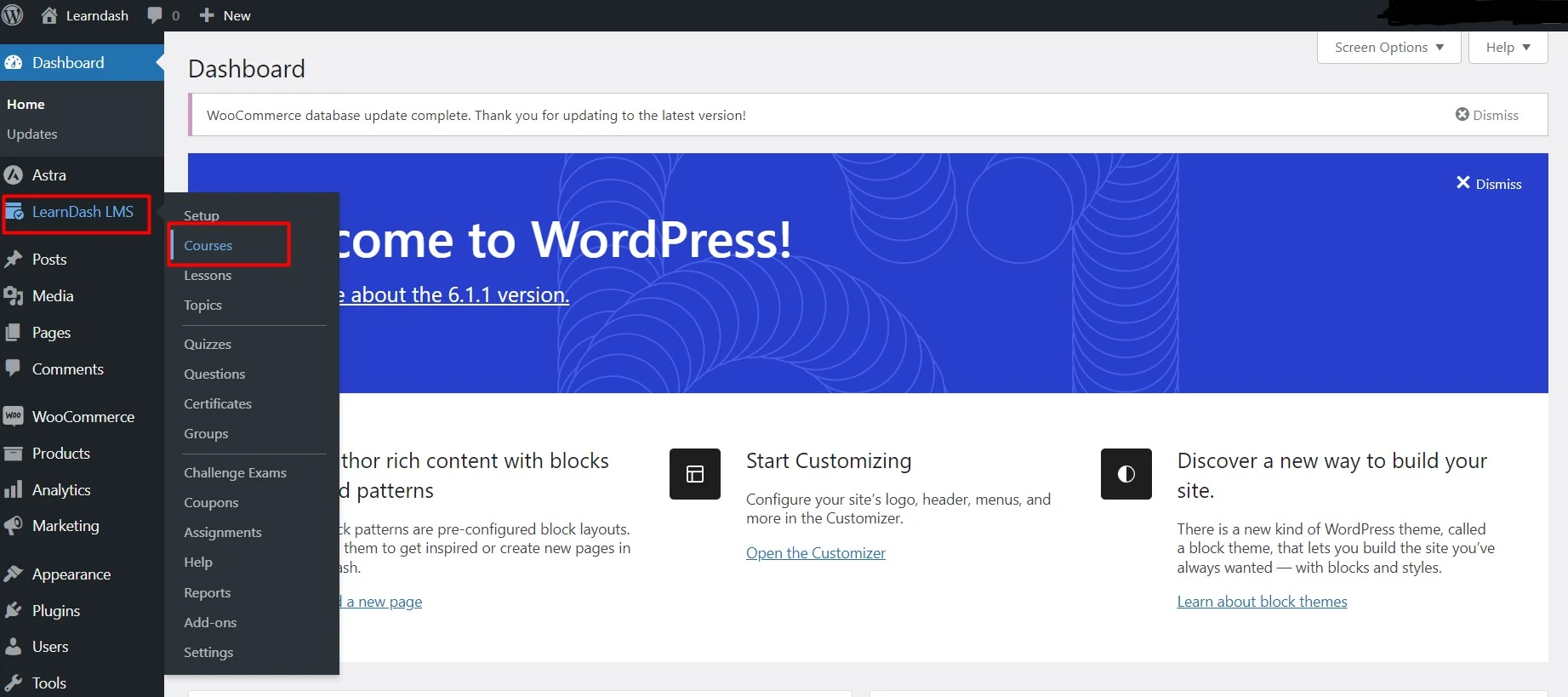Click the Dashboard gauge icon

coord(14,63)
